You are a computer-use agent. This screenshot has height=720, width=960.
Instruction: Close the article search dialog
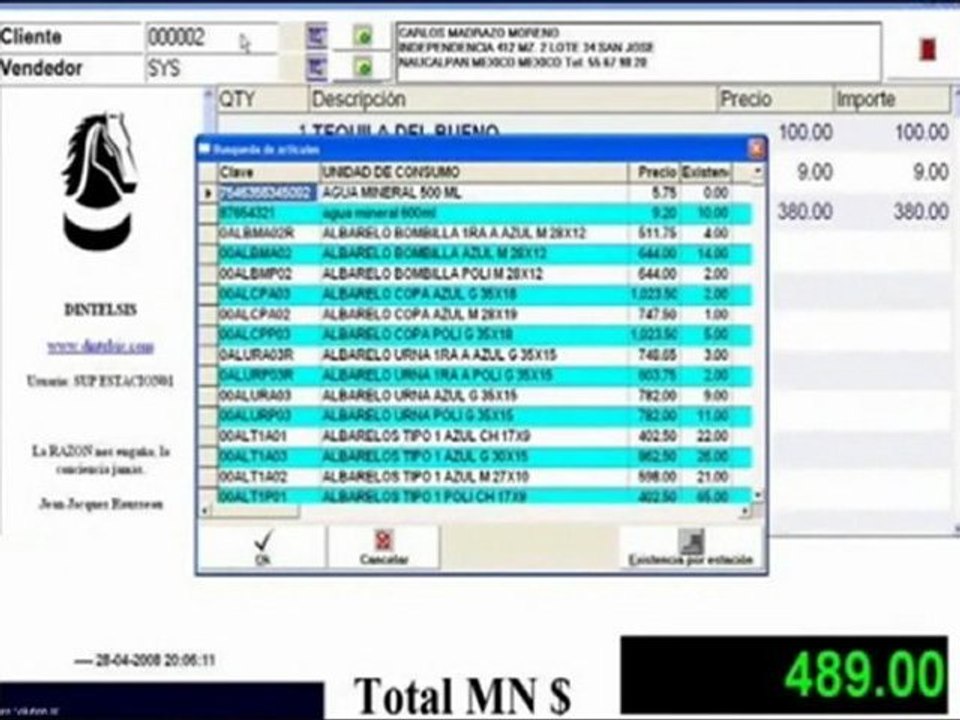click(x=756, y=149)
